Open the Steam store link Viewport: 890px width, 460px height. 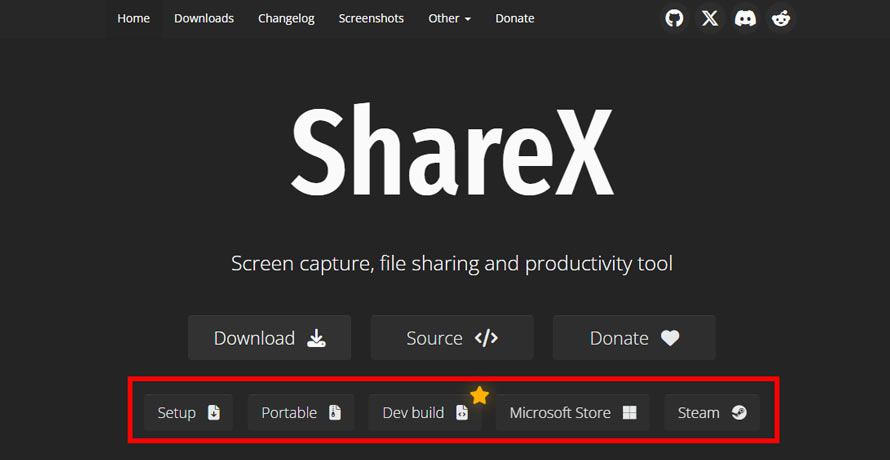tap(712, 413)
